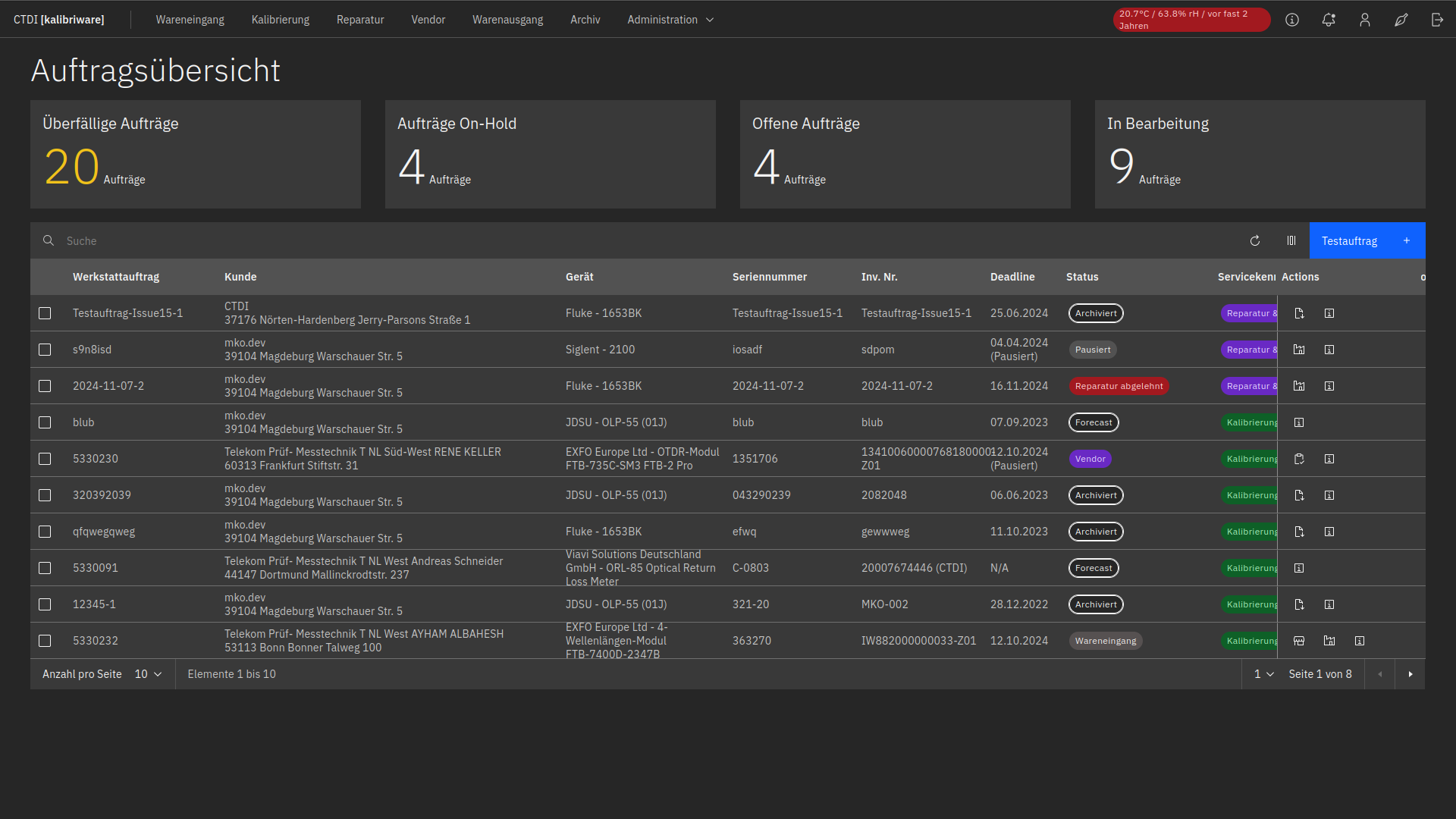Click the Wareneingang status tag
The image size is (1456, 819).
tap(1106, 641)
